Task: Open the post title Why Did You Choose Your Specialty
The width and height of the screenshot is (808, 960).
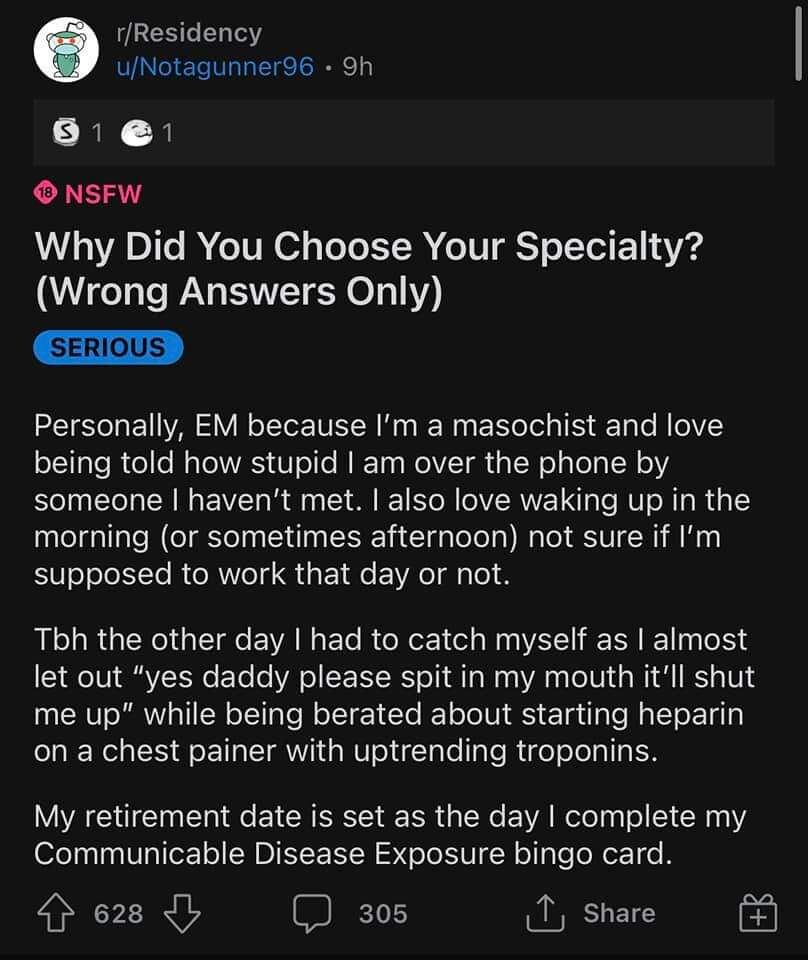Action: (369, 269)
